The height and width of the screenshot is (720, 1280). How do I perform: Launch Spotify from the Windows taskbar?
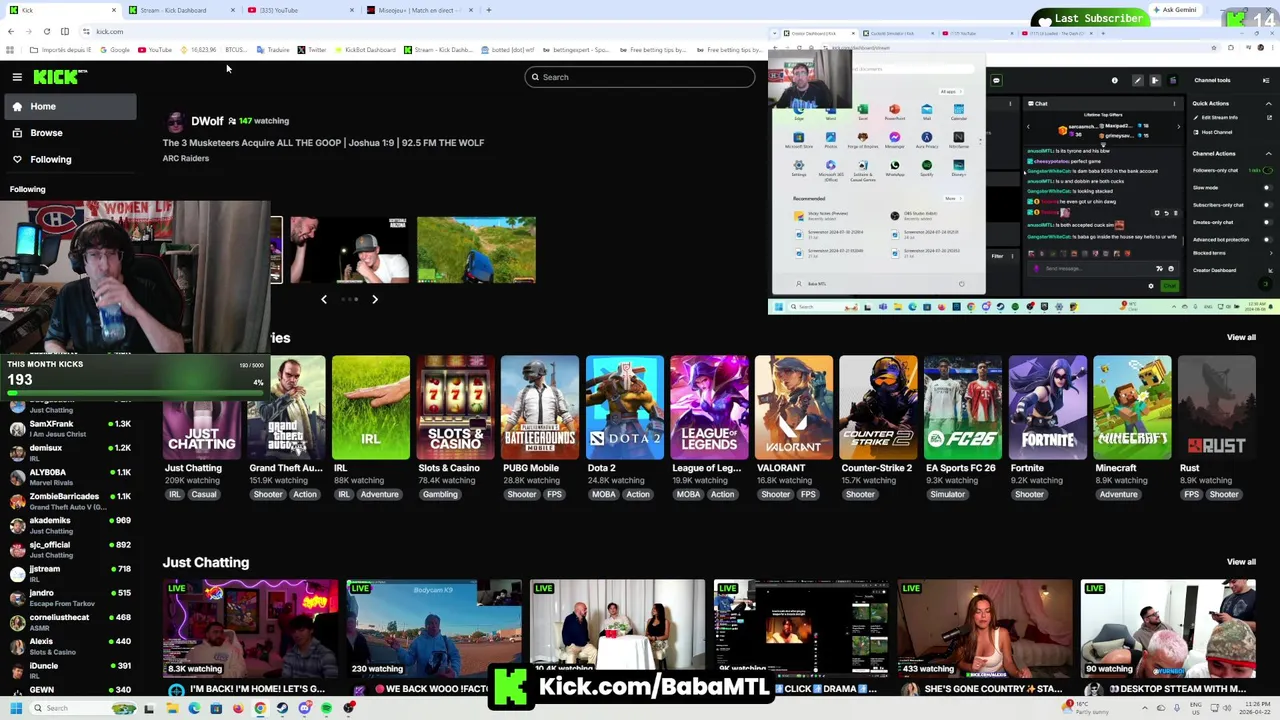(x=326, y=708)
